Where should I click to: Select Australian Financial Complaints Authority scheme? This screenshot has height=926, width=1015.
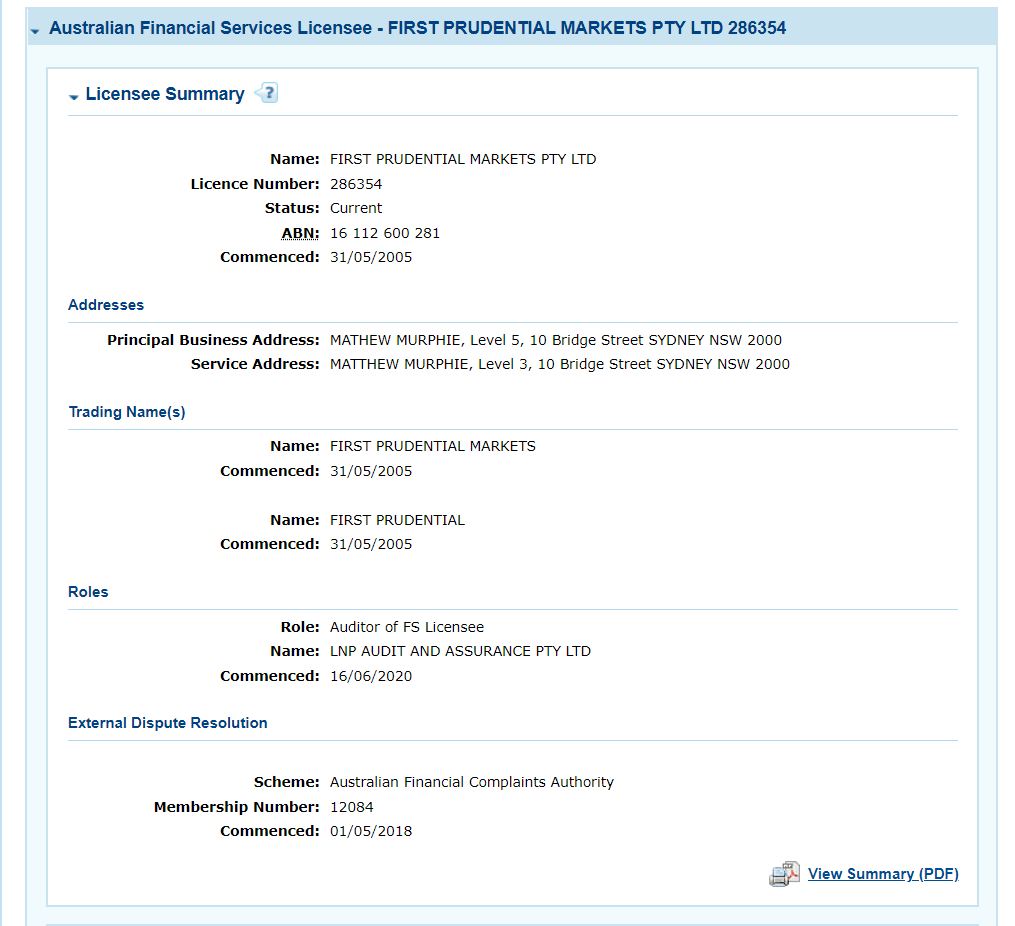471,782
